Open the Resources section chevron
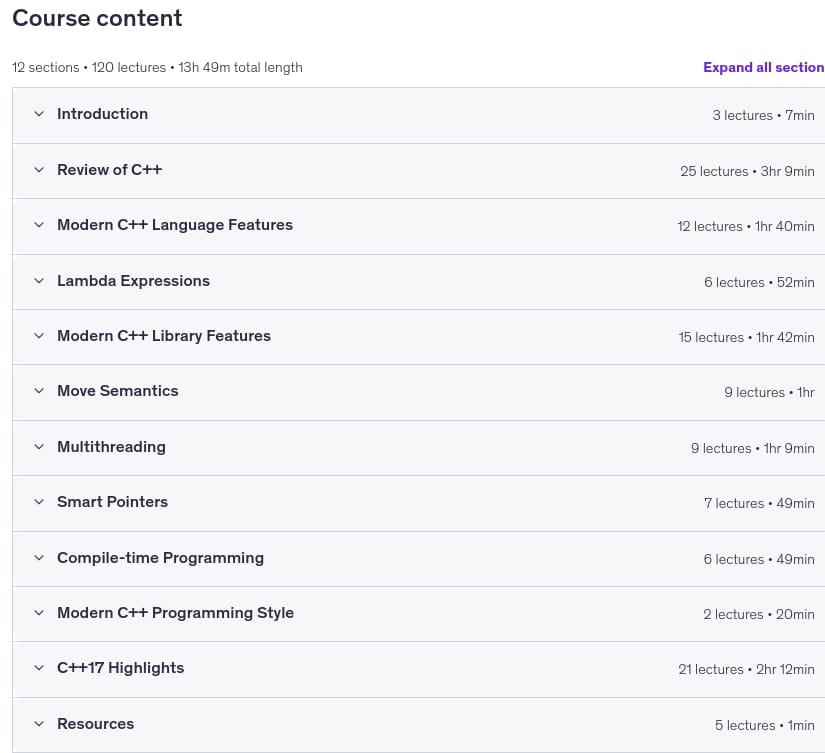This screenshot has height=753, width=825. pos(39,724)
